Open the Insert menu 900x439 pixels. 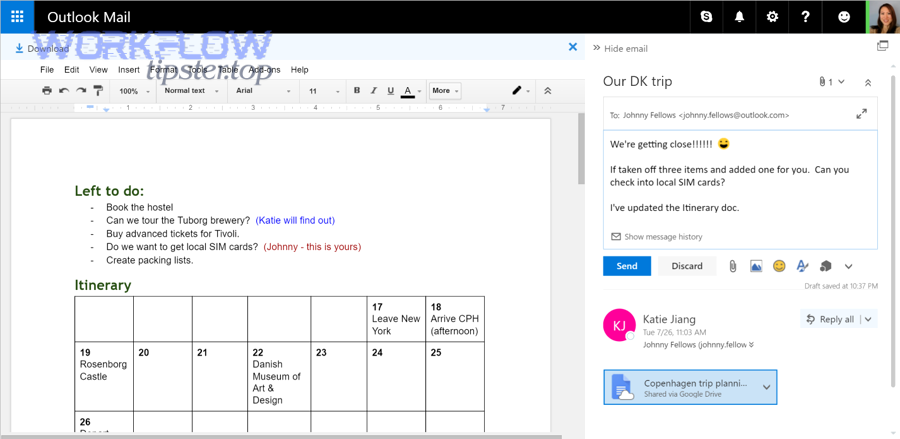129,69
